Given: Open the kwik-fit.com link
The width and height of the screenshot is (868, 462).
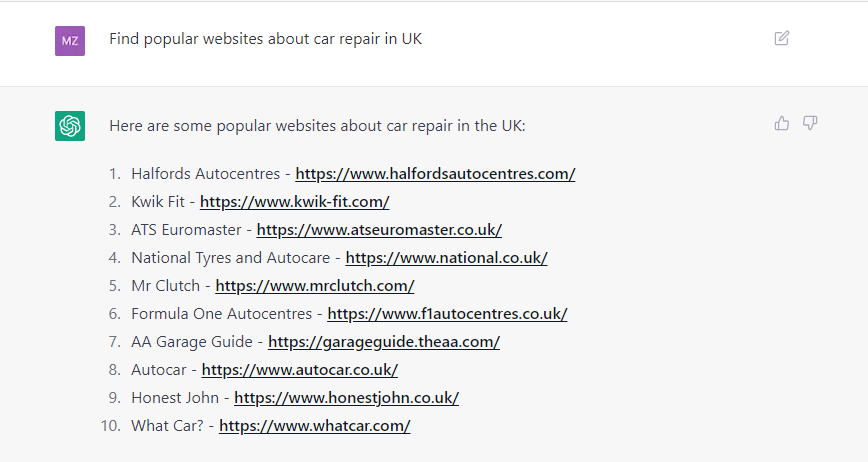Looking at the screenshot, I should pos(294,202).
